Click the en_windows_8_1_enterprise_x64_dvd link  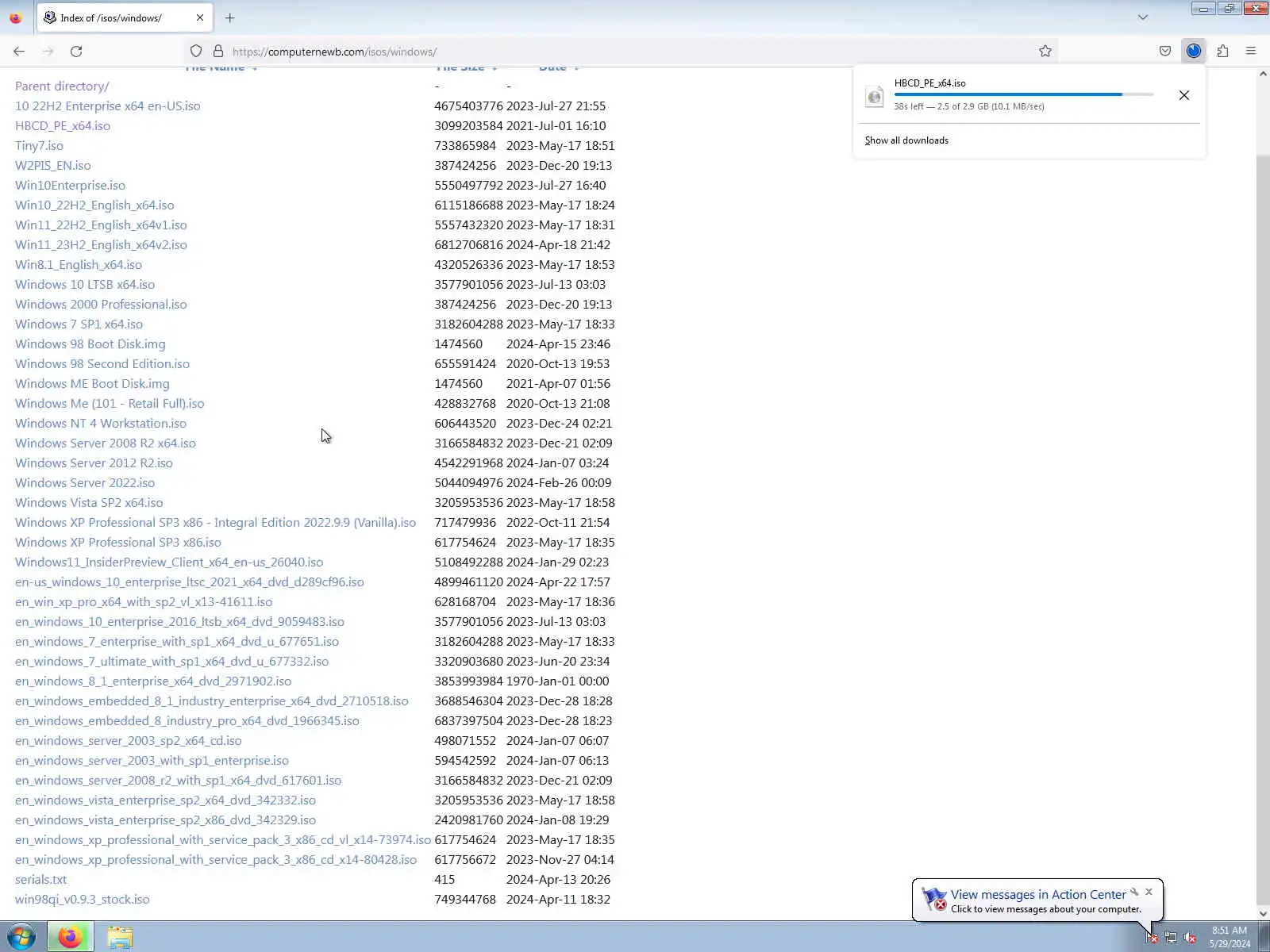[153, 681]
